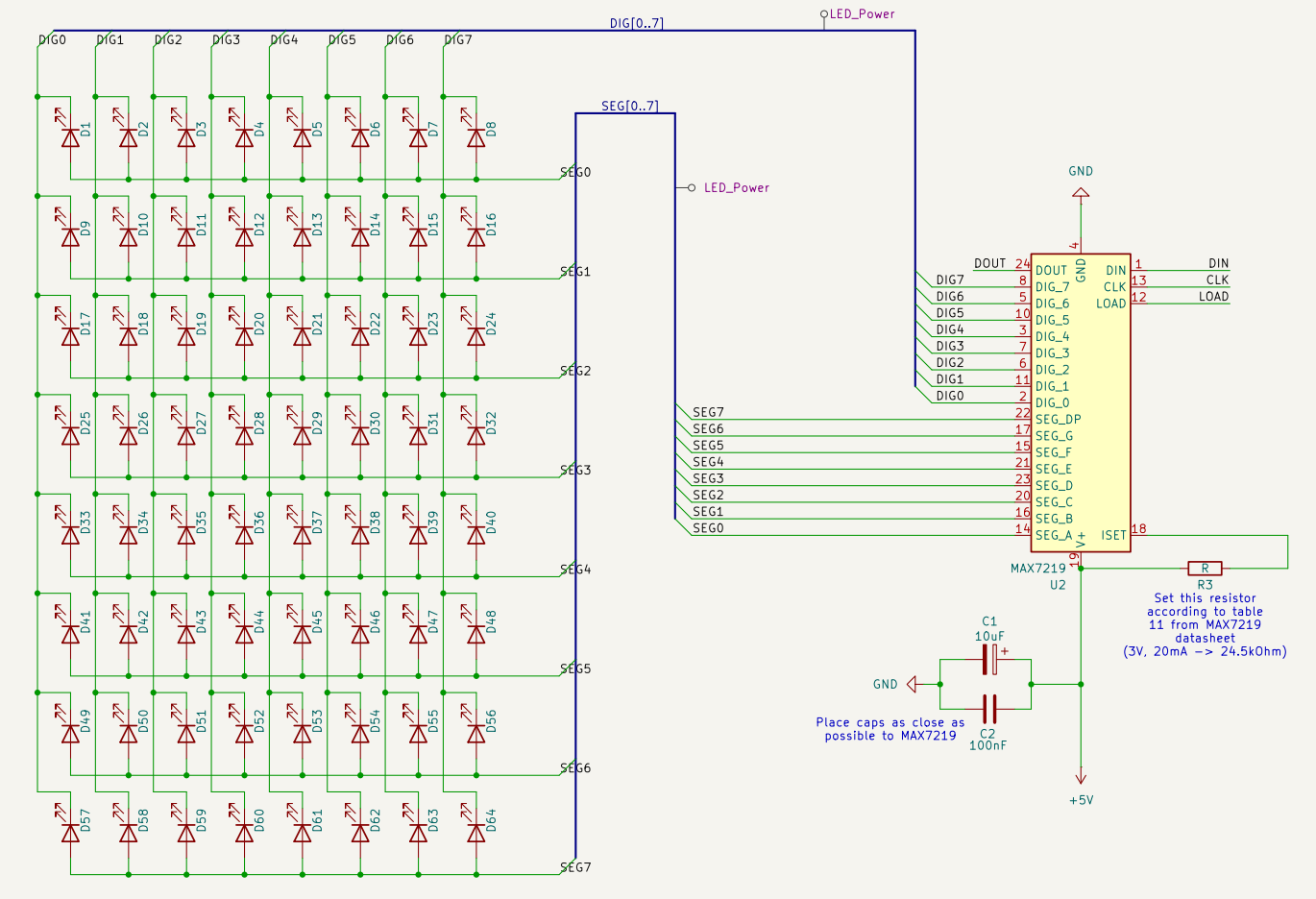Select LED symbol D54
The height and width of the screenshot is (899, 1316).
pyautogui.click(x=359, y=732)
